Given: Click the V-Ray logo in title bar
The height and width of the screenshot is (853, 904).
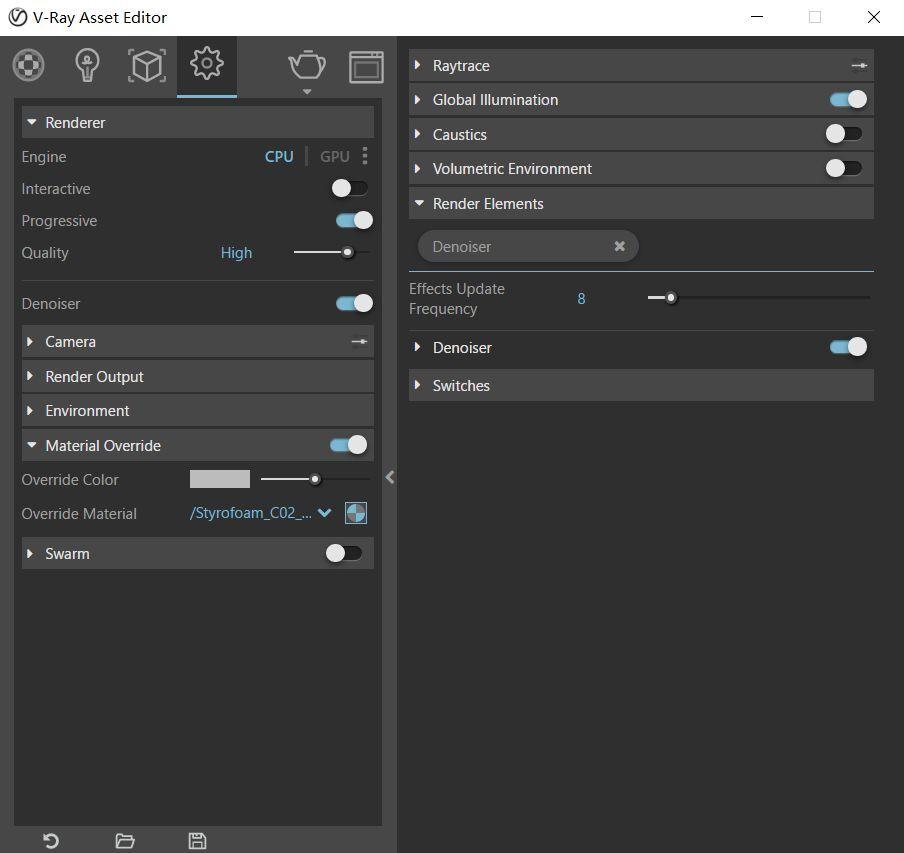Looking at the screenshot, I should coord(18,17).
